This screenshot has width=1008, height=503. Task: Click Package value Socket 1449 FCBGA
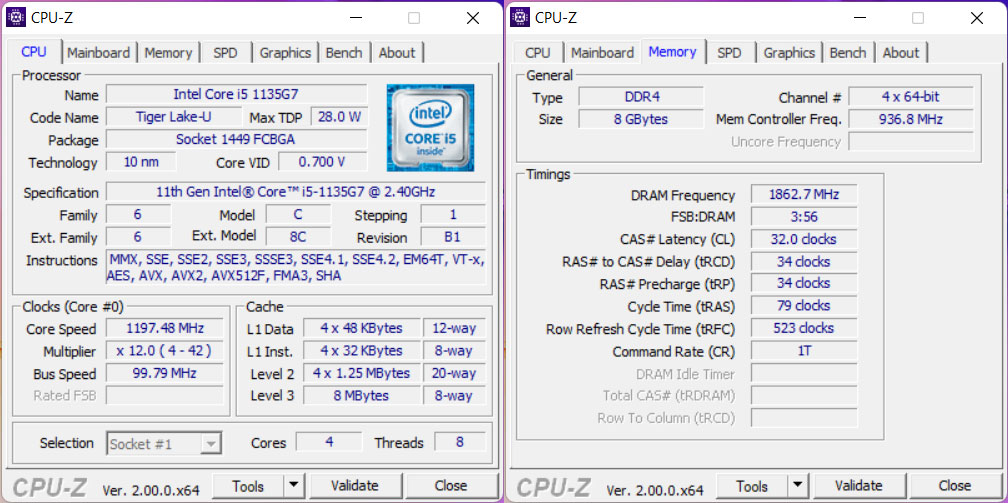coord(237,140)
